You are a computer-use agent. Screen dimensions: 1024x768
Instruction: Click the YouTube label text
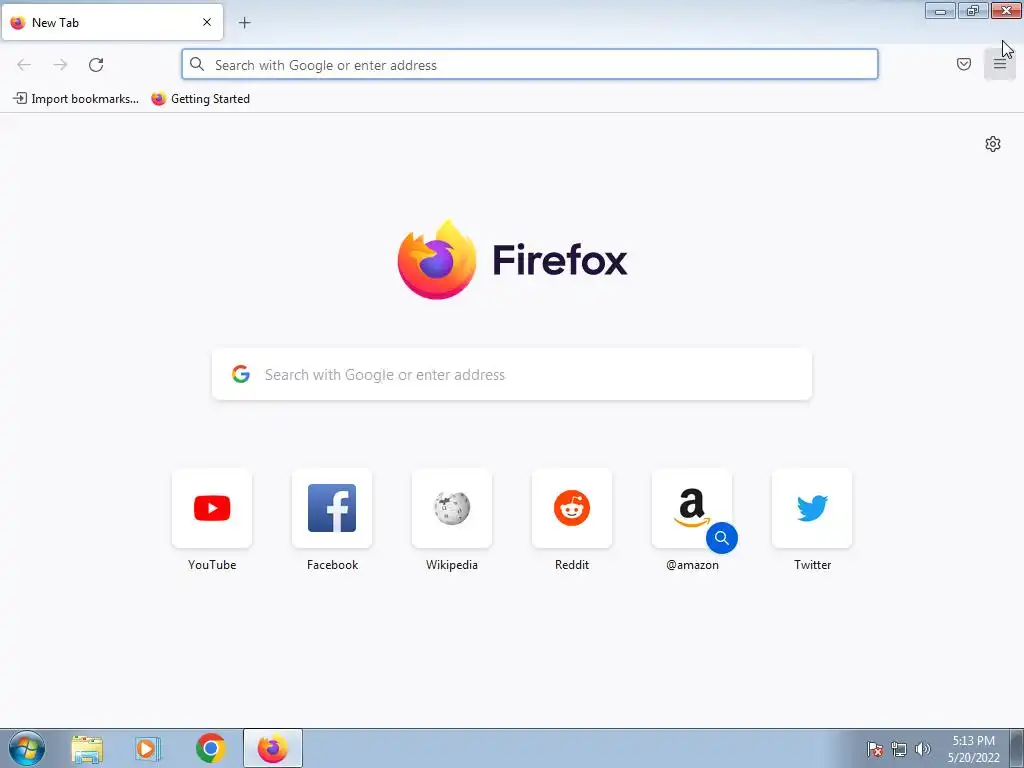click(x=212, y=565)
